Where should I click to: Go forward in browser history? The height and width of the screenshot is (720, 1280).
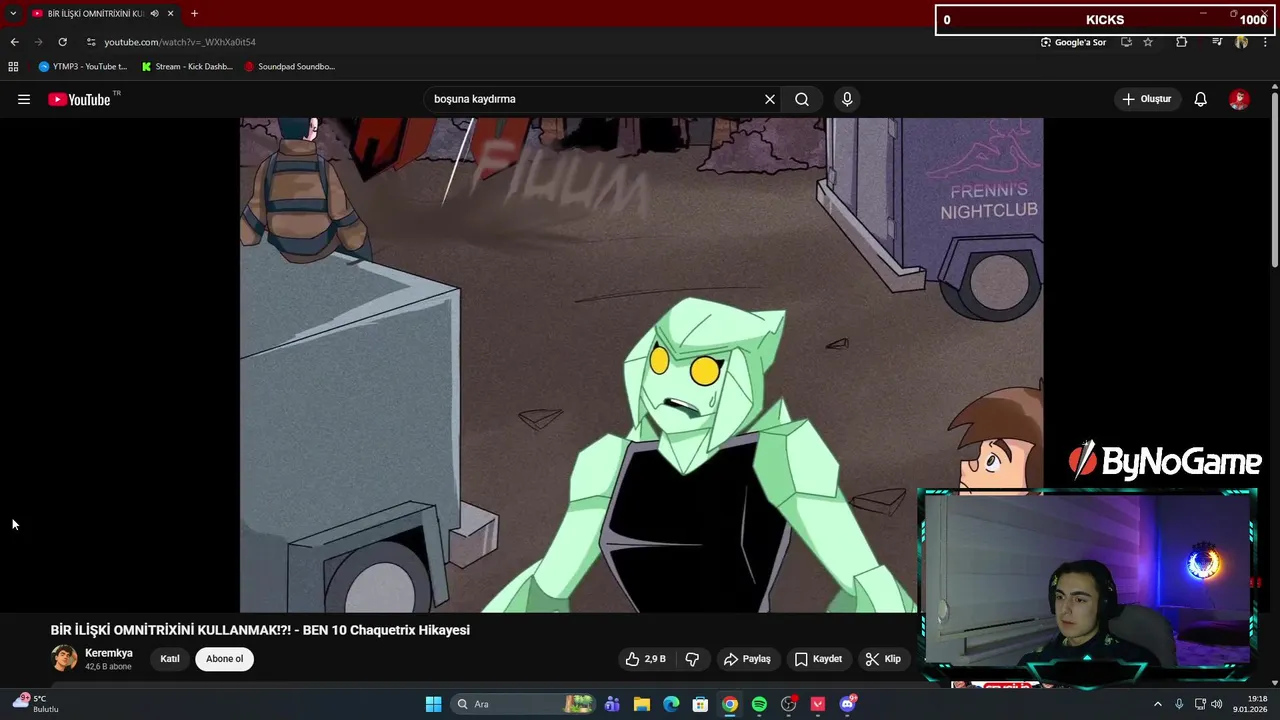click(x=38, y=42)
